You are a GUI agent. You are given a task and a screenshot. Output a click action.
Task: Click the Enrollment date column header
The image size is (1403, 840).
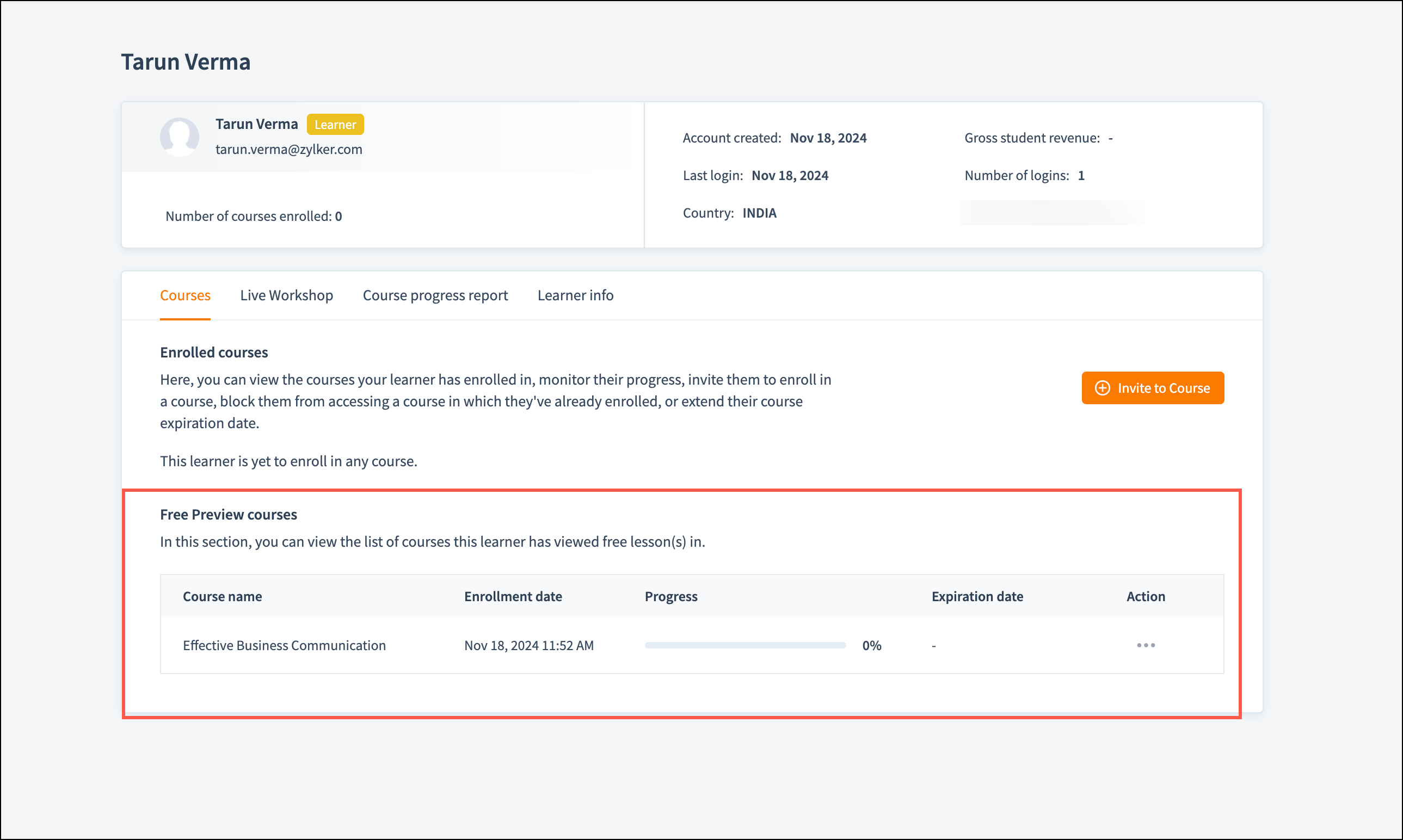click(513, 597)
